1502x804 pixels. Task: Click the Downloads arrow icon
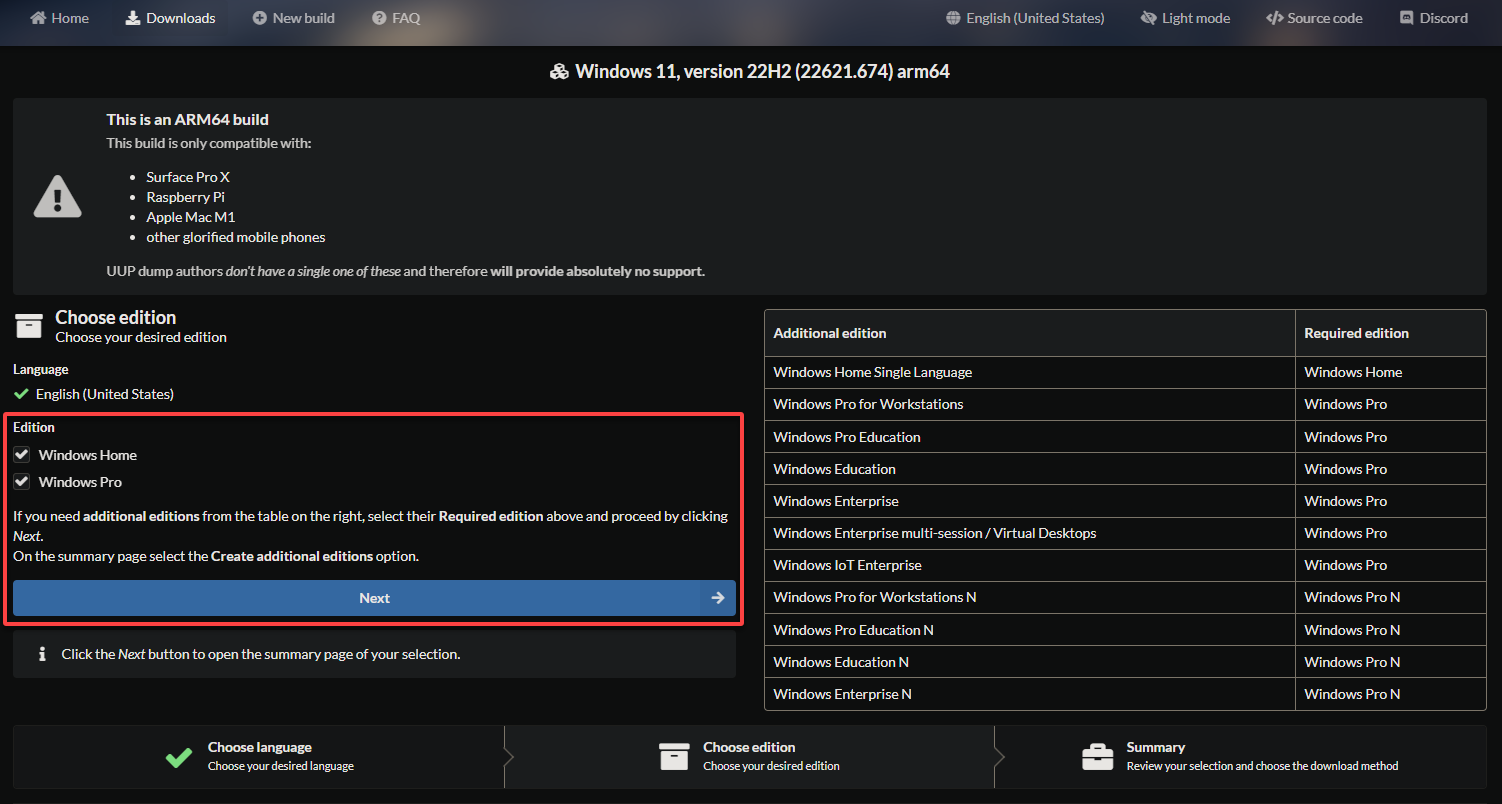coord(133,18)
